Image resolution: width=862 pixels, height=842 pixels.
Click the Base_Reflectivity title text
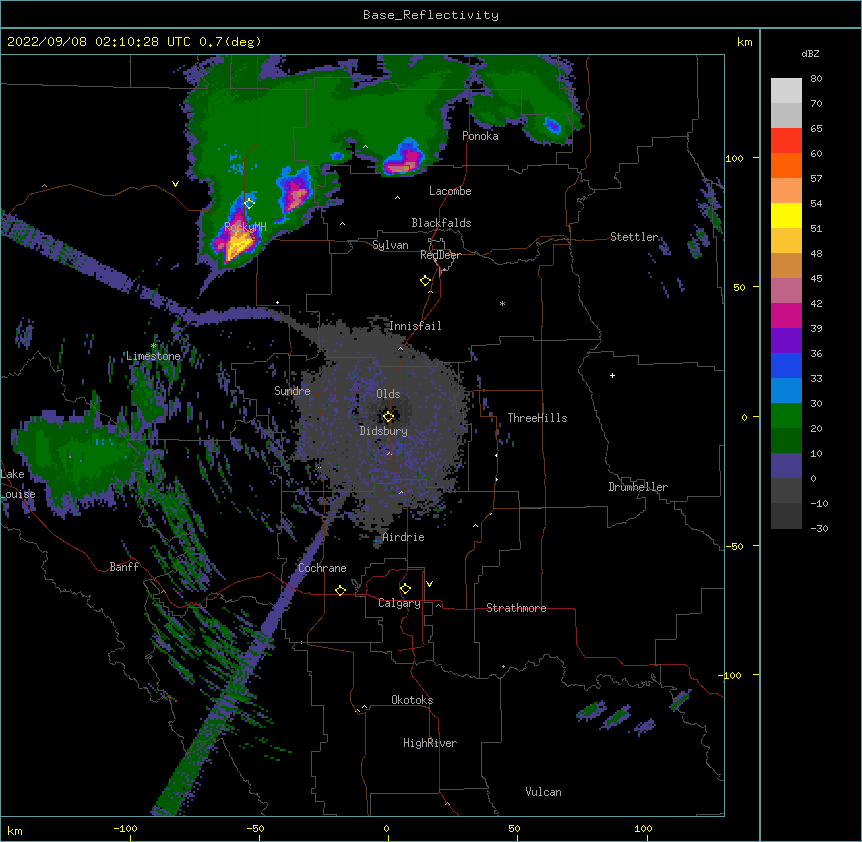431,15
